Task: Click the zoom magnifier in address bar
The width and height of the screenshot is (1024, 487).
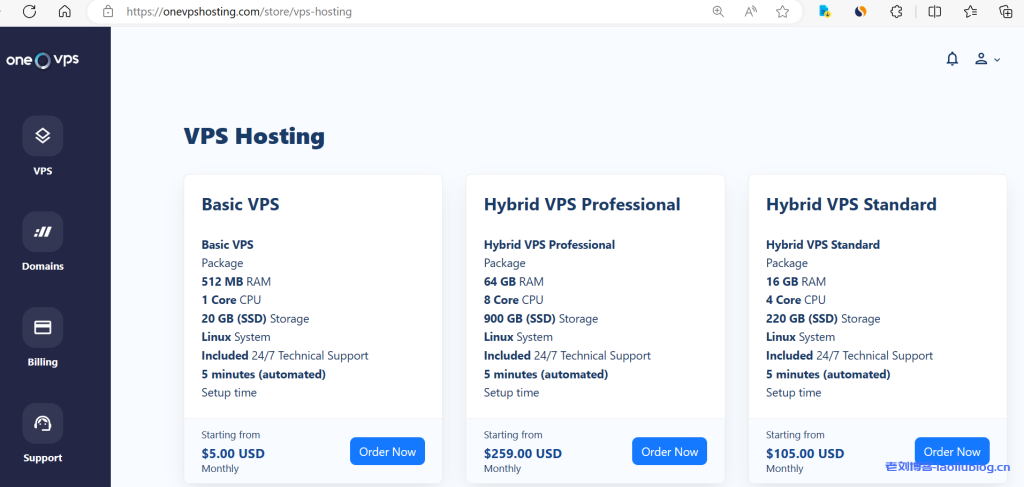Action: click(x=717, y=12)
